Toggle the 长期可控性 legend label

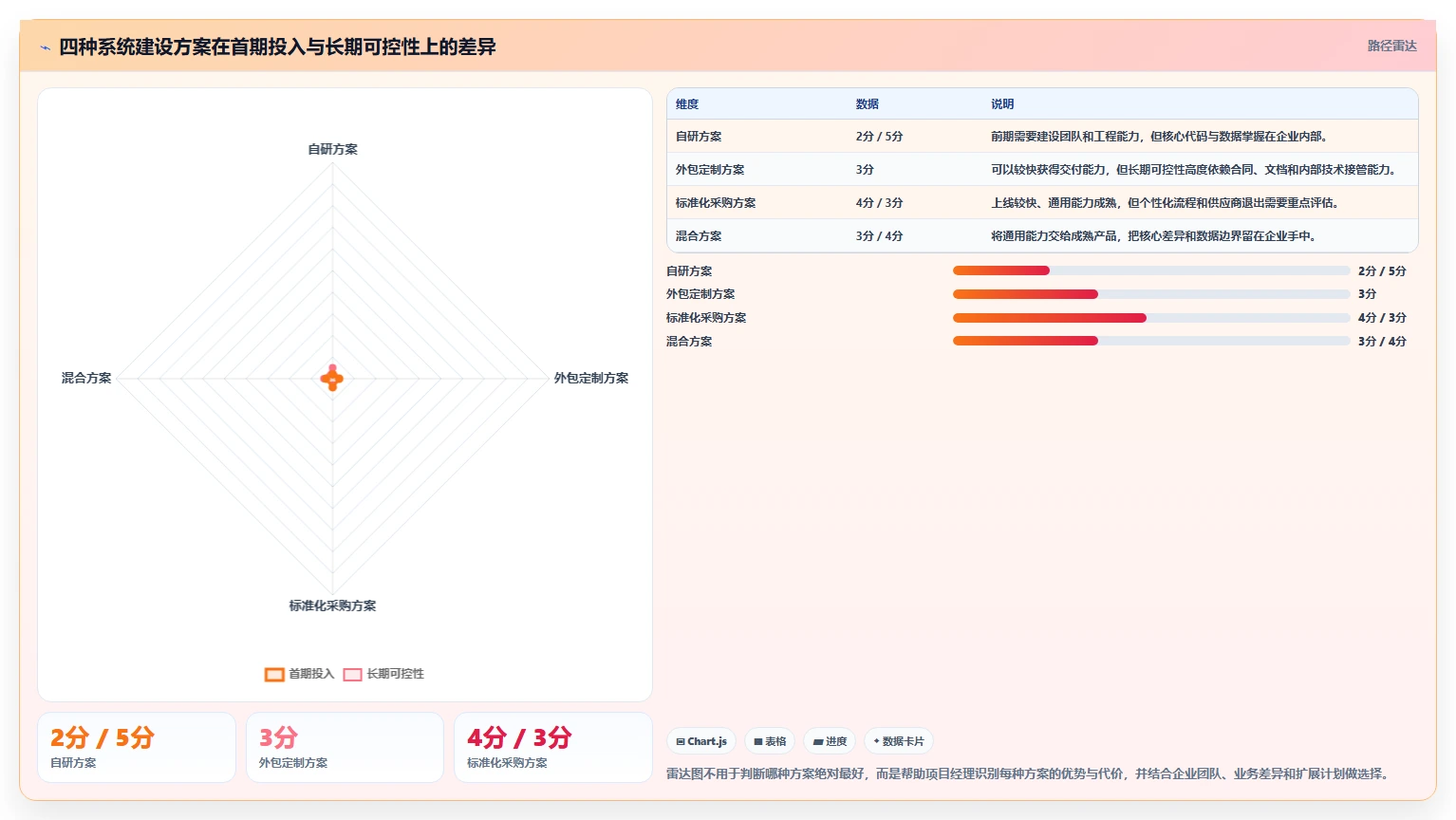click(x=395, y=674)
